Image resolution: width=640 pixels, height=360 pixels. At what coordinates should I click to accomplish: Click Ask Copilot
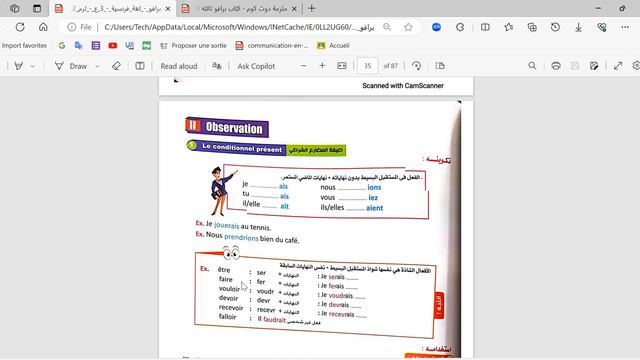(256, 66)
